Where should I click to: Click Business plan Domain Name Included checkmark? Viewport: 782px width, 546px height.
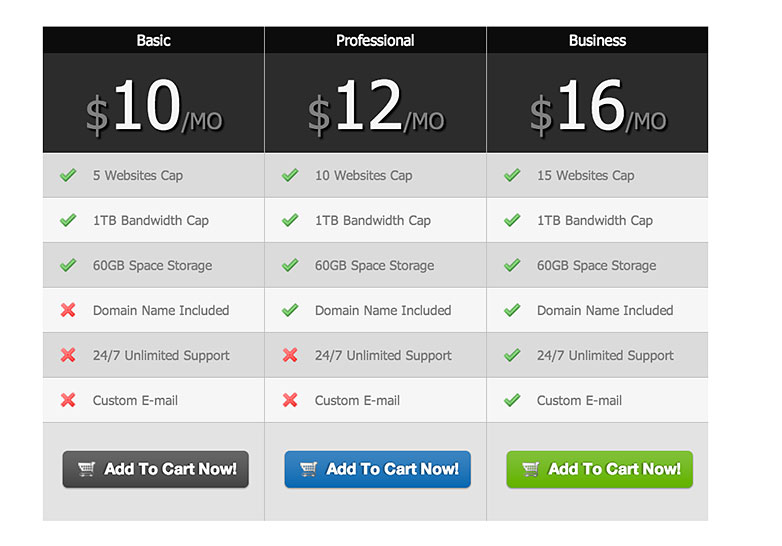[512, 310]
